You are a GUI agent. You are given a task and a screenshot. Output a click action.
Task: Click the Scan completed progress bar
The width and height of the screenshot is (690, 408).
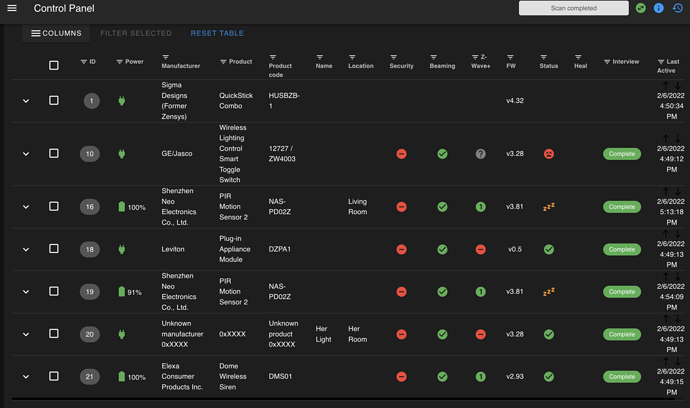pyautogui.click(x=574, y=8)
